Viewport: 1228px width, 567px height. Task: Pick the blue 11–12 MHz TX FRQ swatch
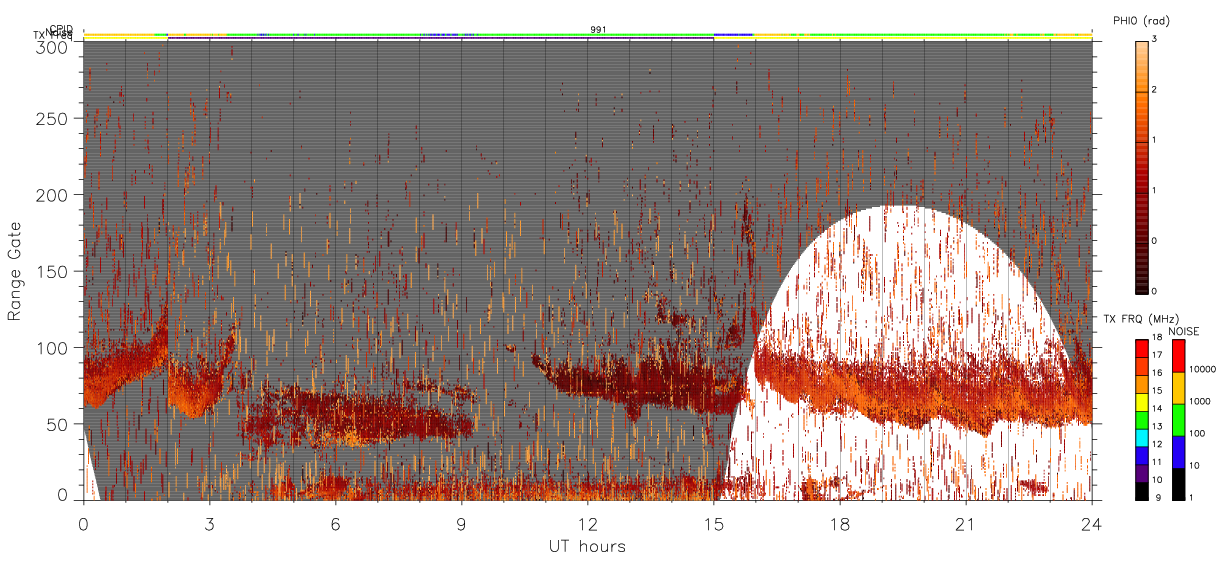pos(1142,455)
